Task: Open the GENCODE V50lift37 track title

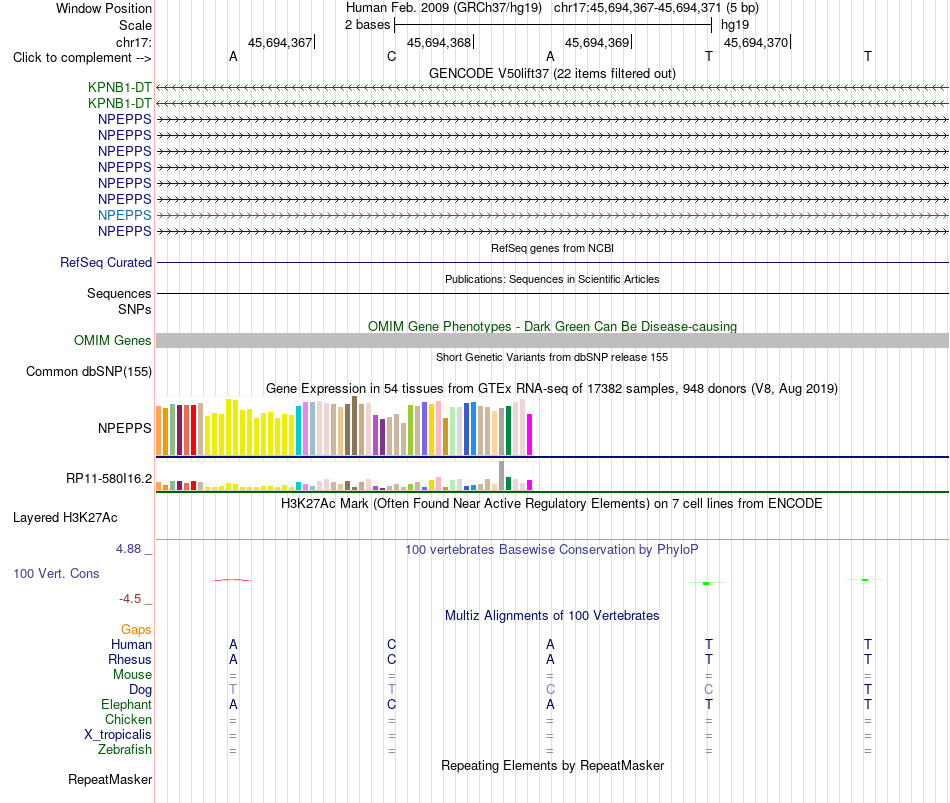Action: tap(552, 73)
